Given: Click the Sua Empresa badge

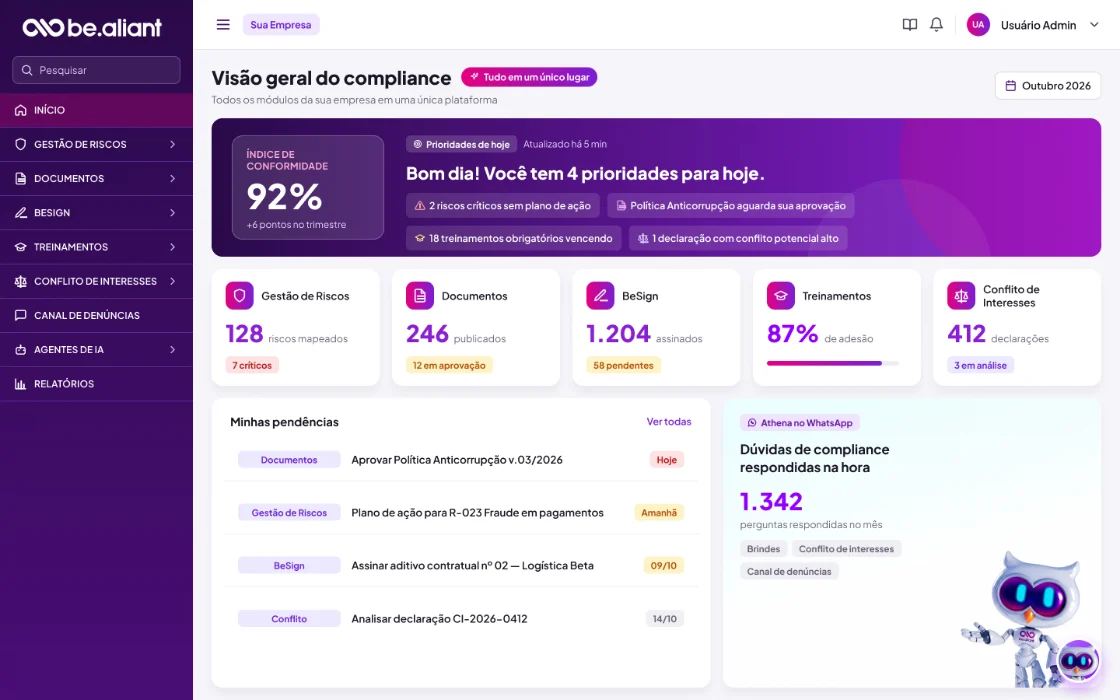Looking at the screenshot, I should [281, 25].
